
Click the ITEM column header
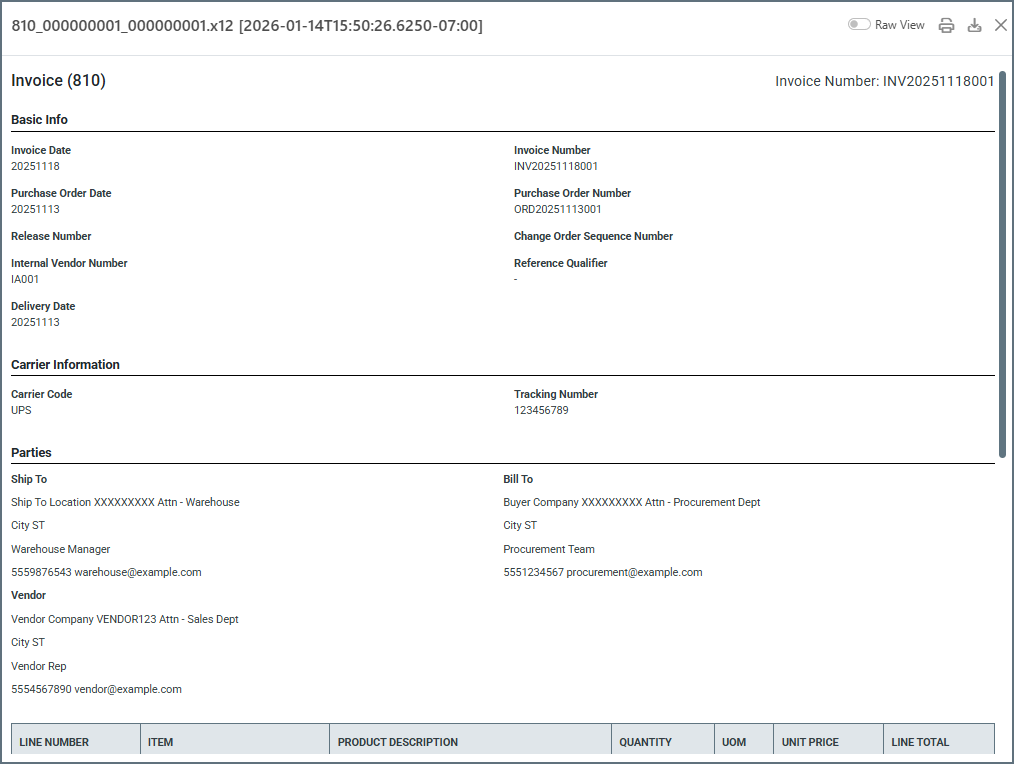(160, 742)
